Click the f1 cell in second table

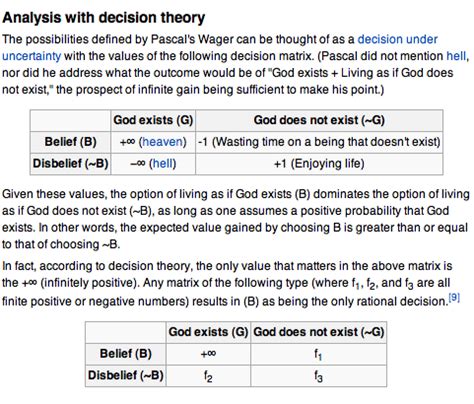[x=318, y=354]
